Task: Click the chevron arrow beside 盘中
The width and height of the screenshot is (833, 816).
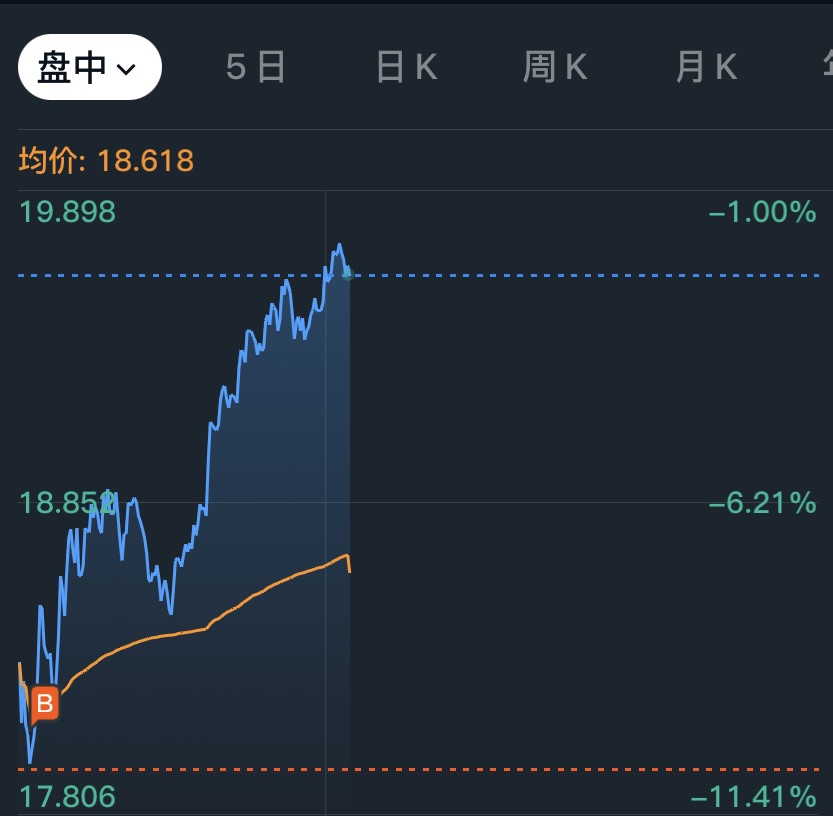Action: 126,68
